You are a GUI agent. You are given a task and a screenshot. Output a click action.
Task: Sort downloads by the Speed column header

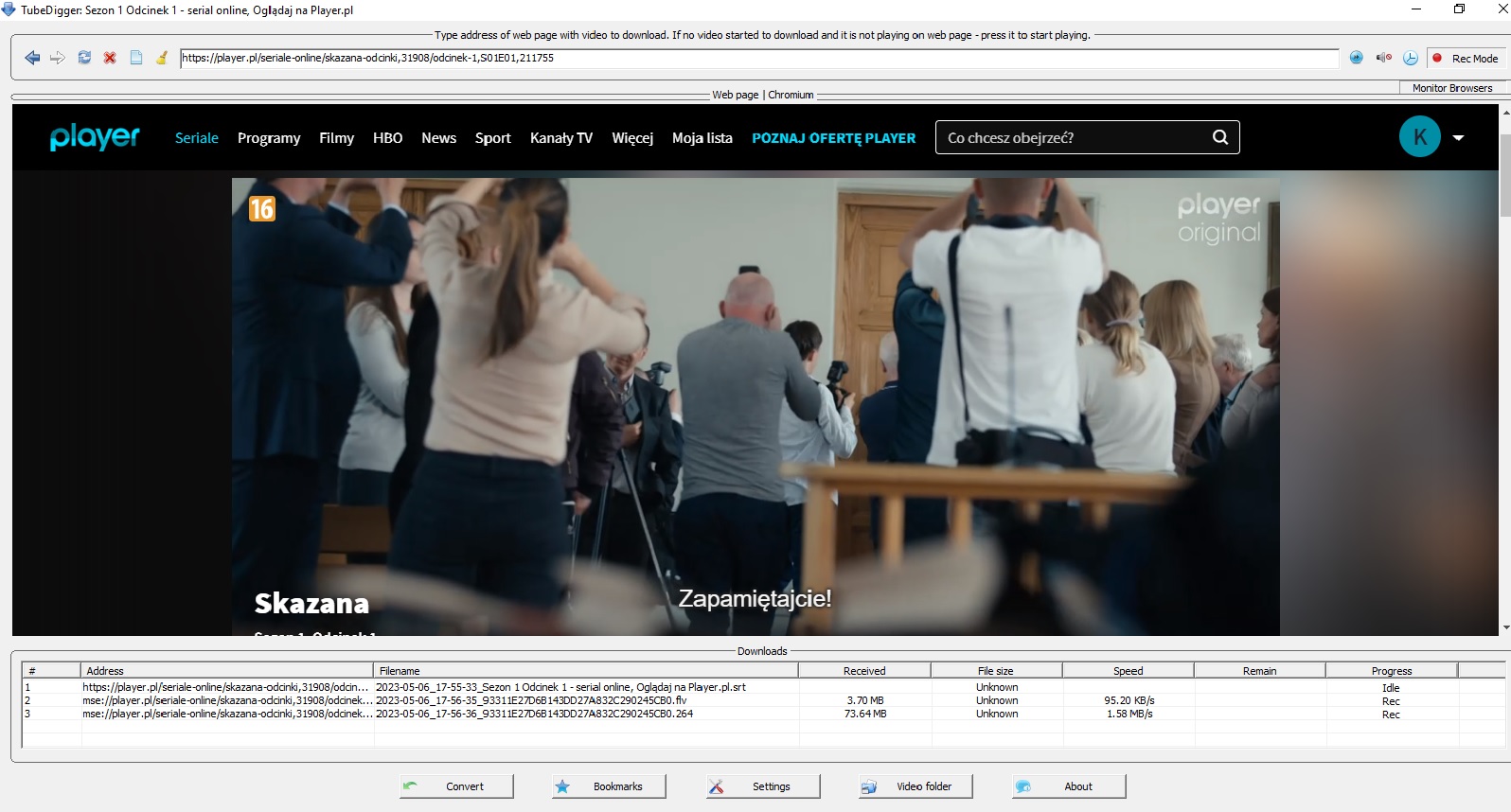(1128, 671)
